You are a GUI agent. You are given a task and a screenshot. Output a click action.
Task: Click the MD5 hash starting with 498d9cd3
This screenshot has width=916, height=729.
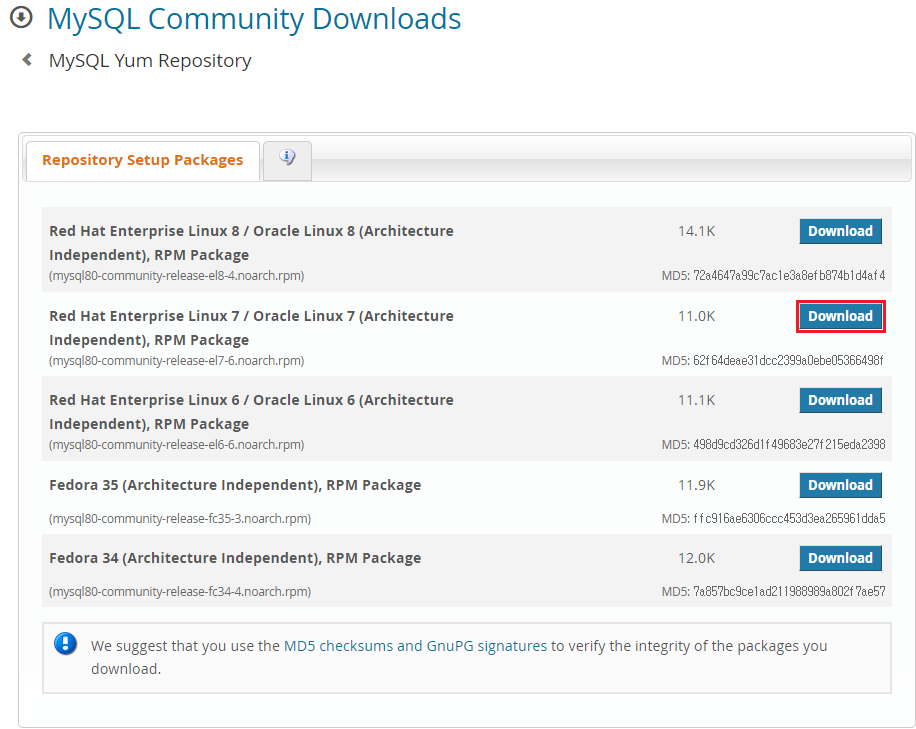click(x=789, y=445)
